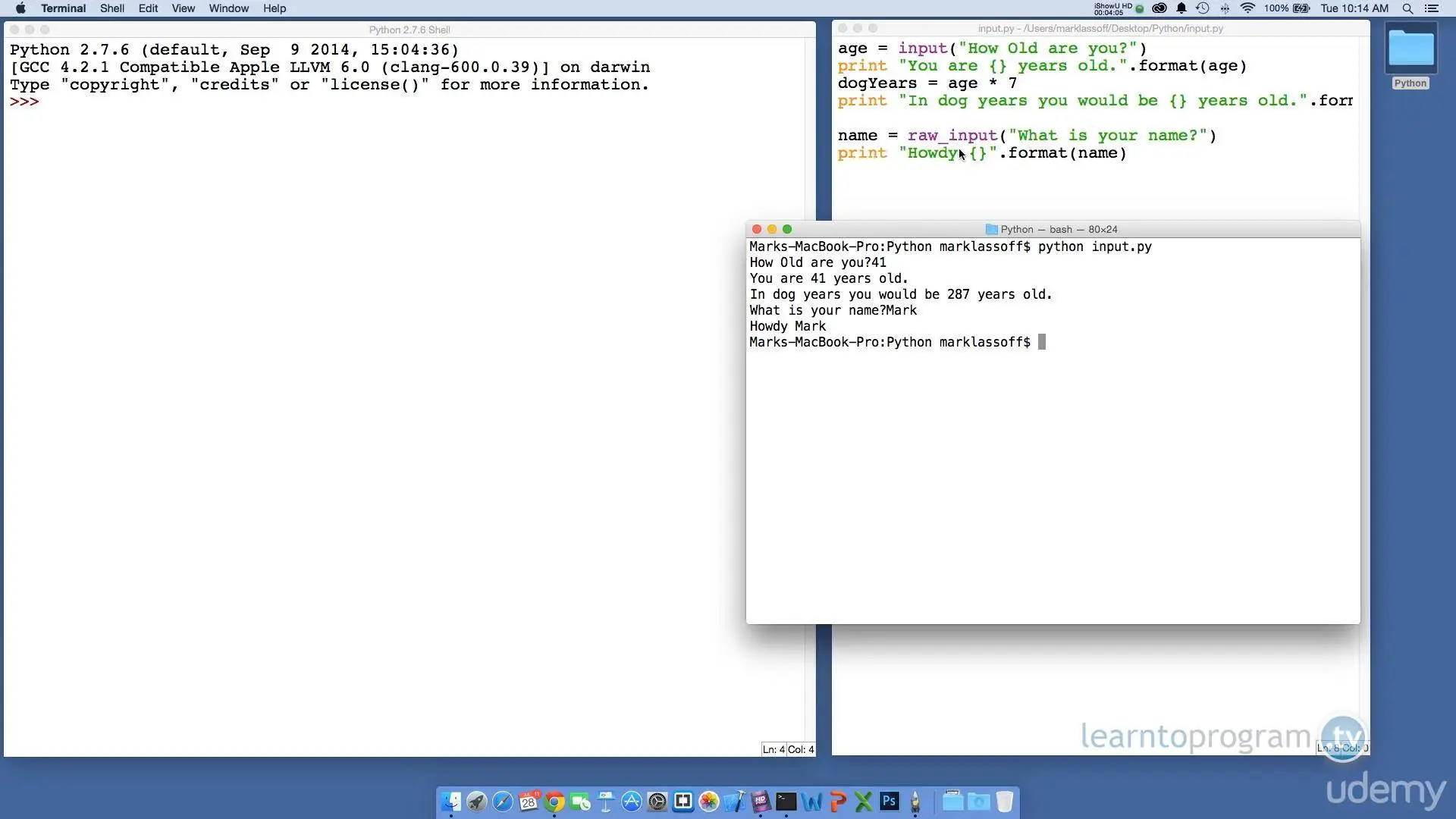Open the Trash in the Dock

1005,802
